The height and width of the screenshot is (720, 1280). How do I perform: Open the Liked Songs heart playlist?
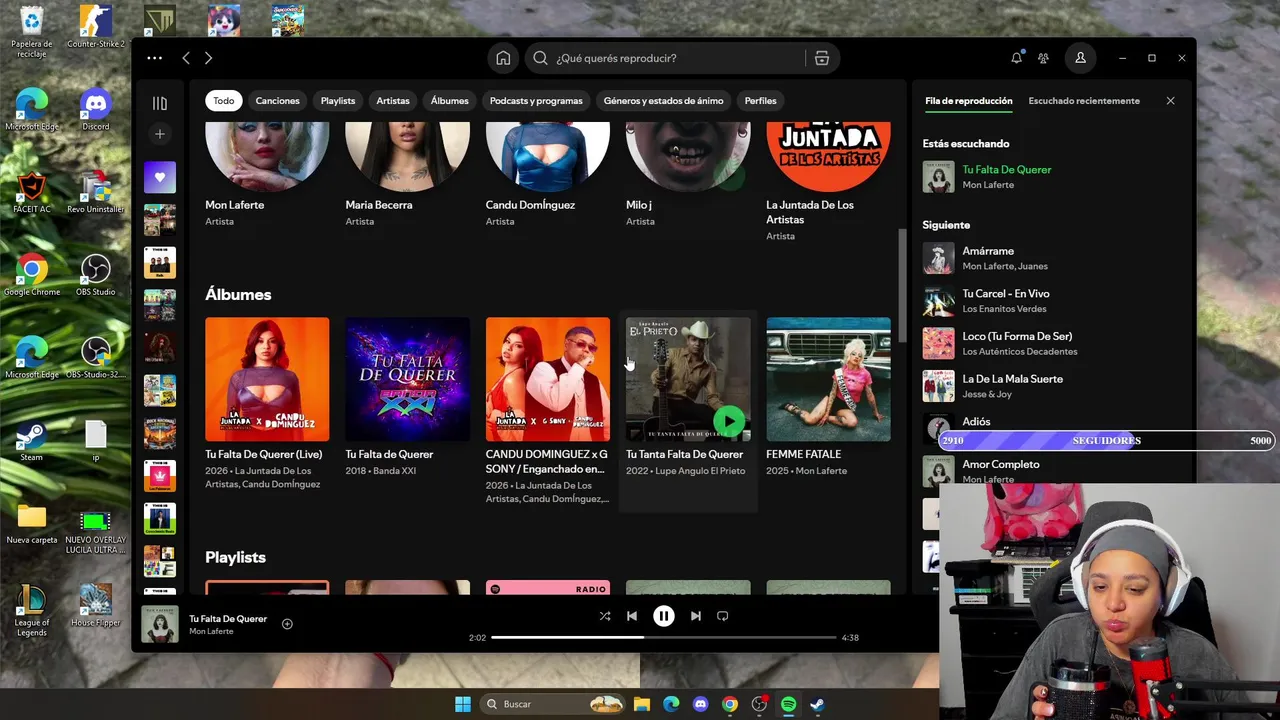159,177
